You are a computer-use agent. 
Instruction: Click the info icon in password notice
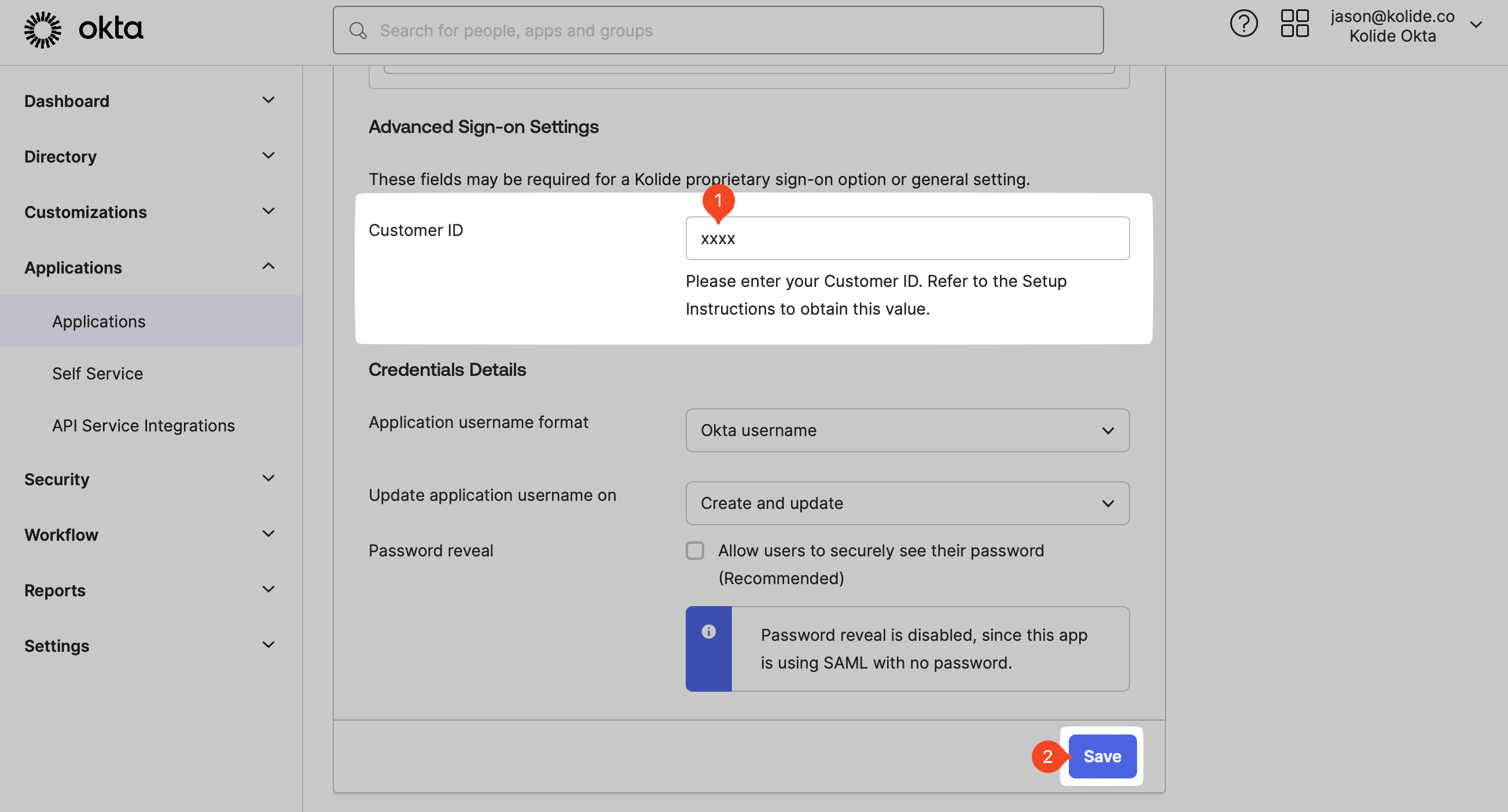(x=708, y=631)
